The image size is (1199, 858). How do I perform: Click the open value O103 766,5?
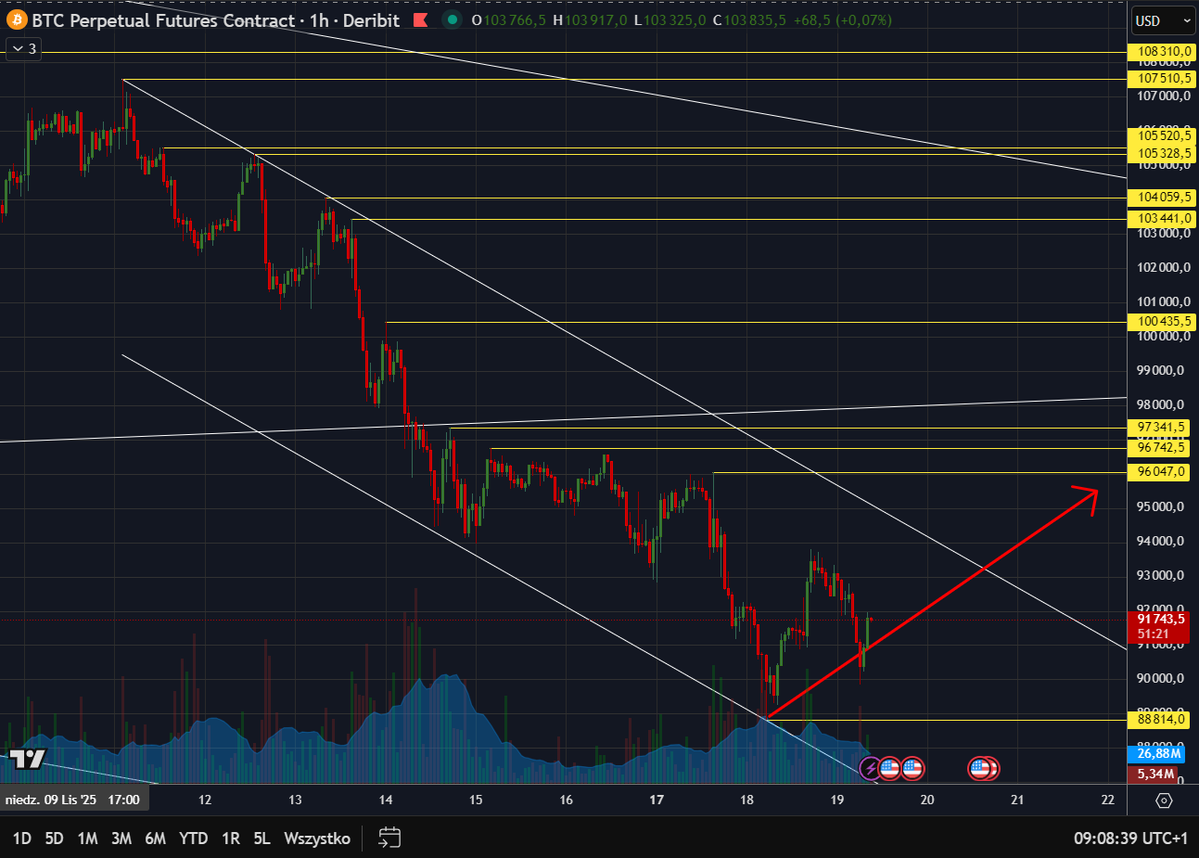pyautogui.click(x=508, y=21)
